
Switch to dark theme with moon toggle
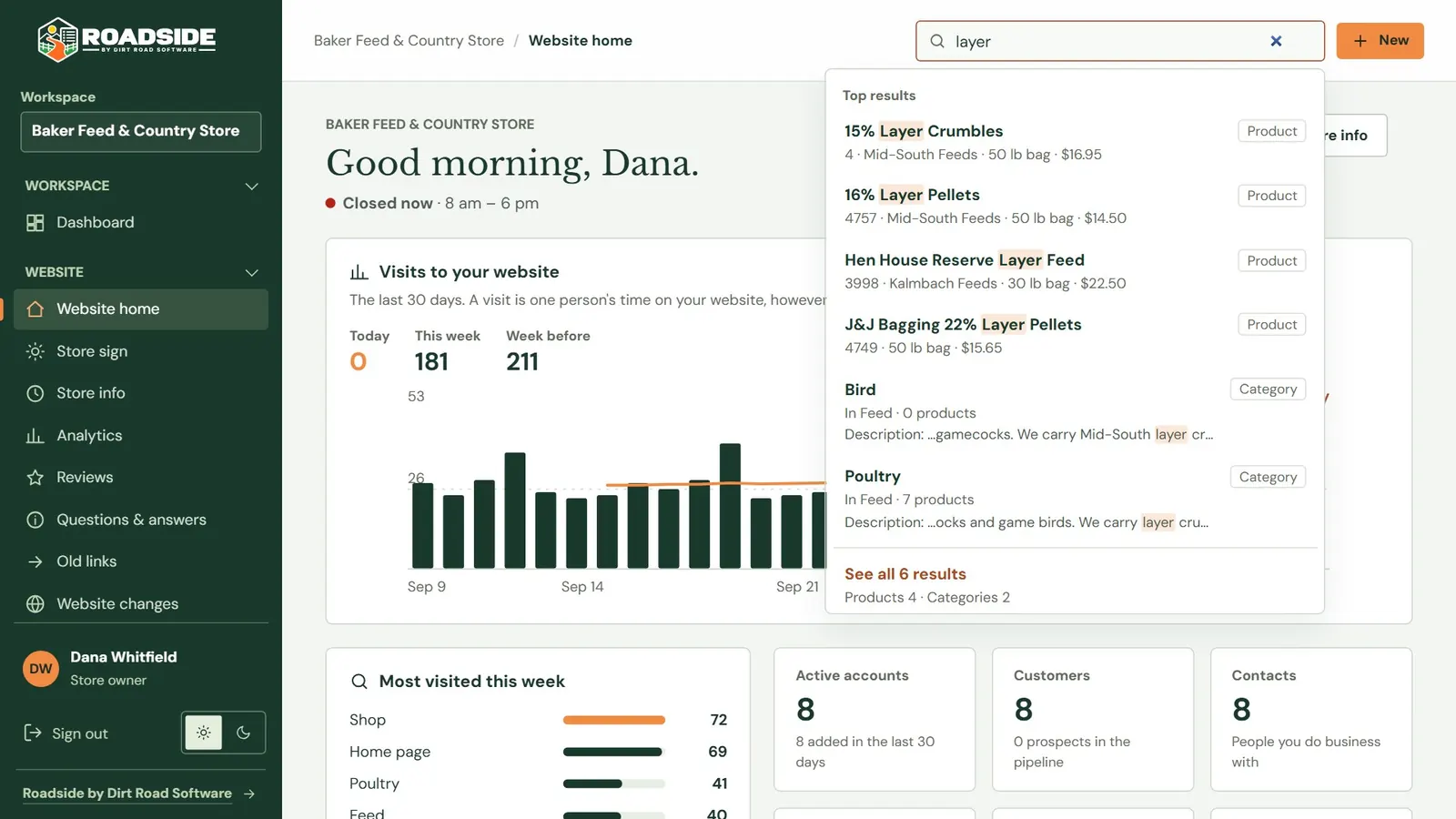click(243, 733)
